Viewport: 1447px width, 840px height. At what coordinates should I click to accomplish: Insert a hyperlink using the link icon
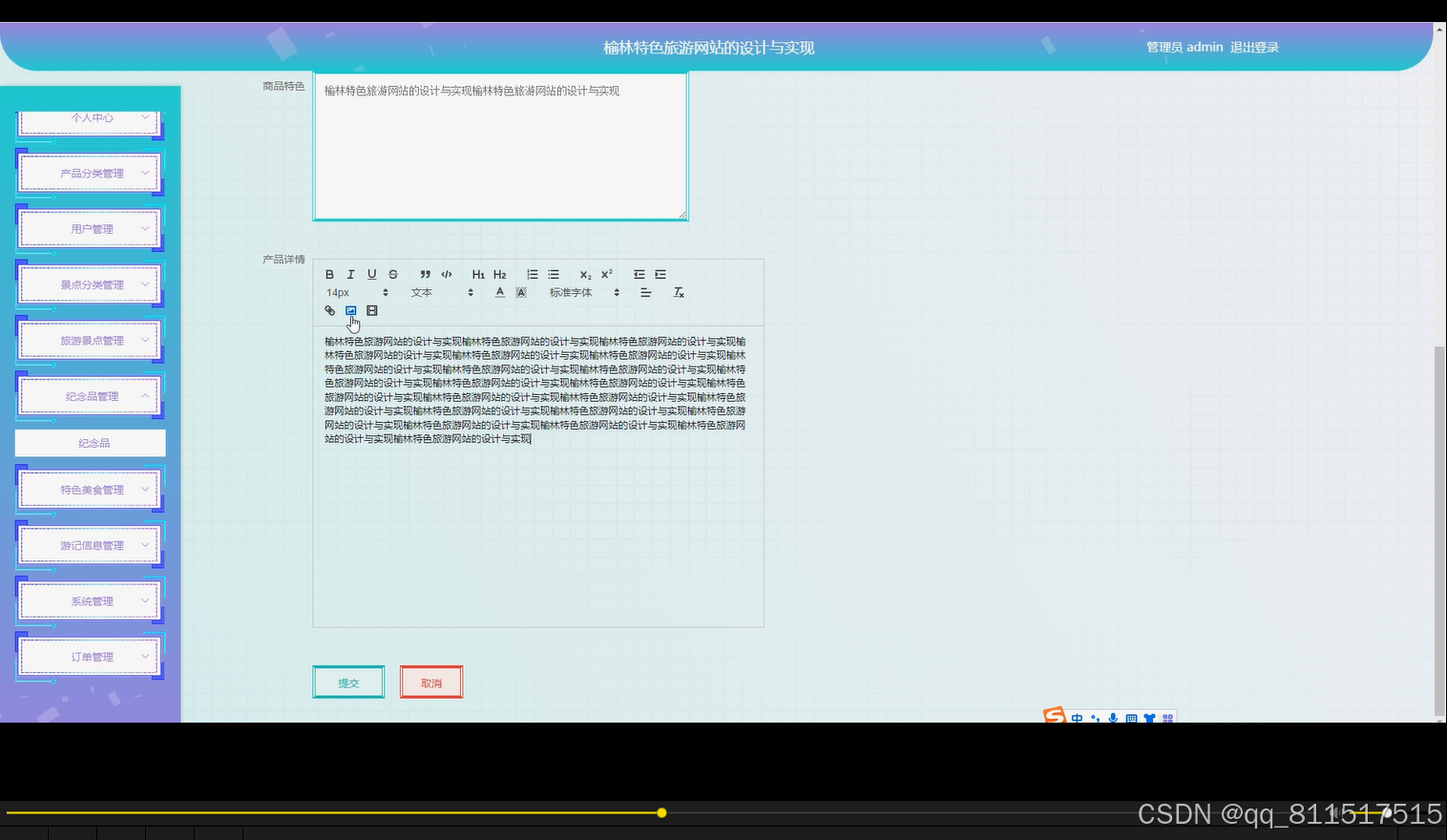pos(329,311)
